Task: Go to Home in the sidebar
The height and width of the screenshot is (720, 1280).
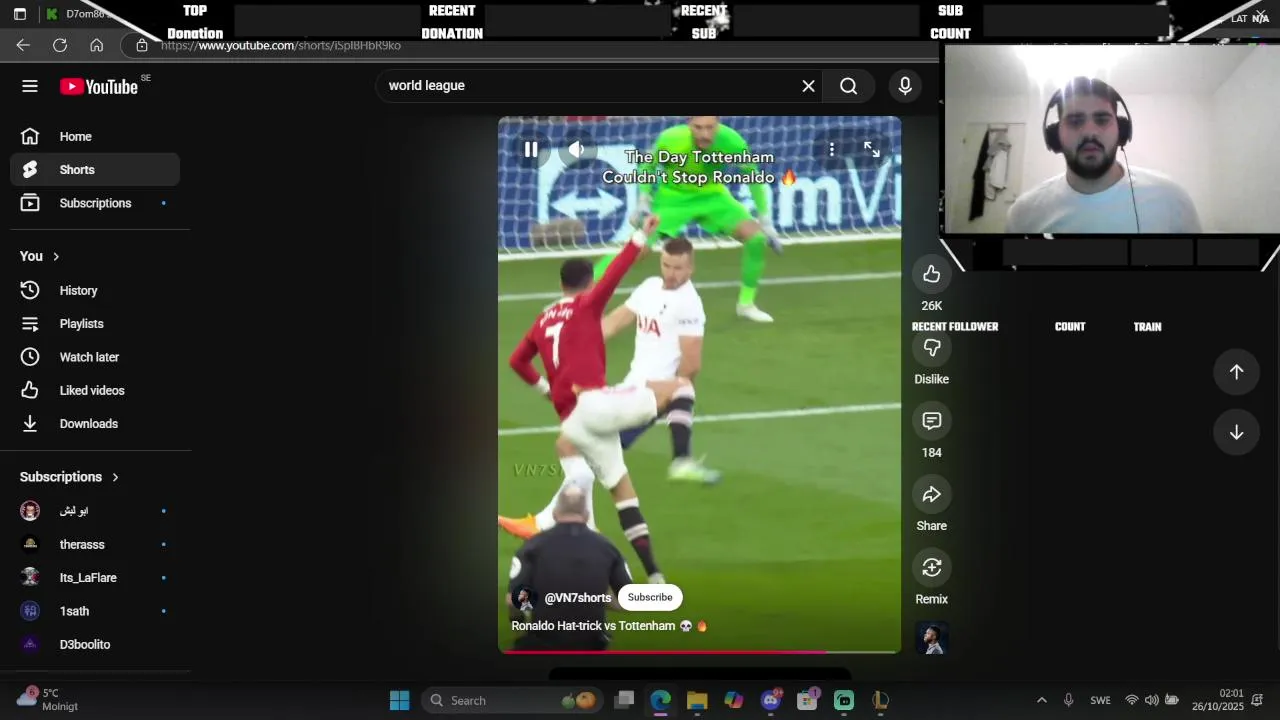Action: click(x=95, y=137)
